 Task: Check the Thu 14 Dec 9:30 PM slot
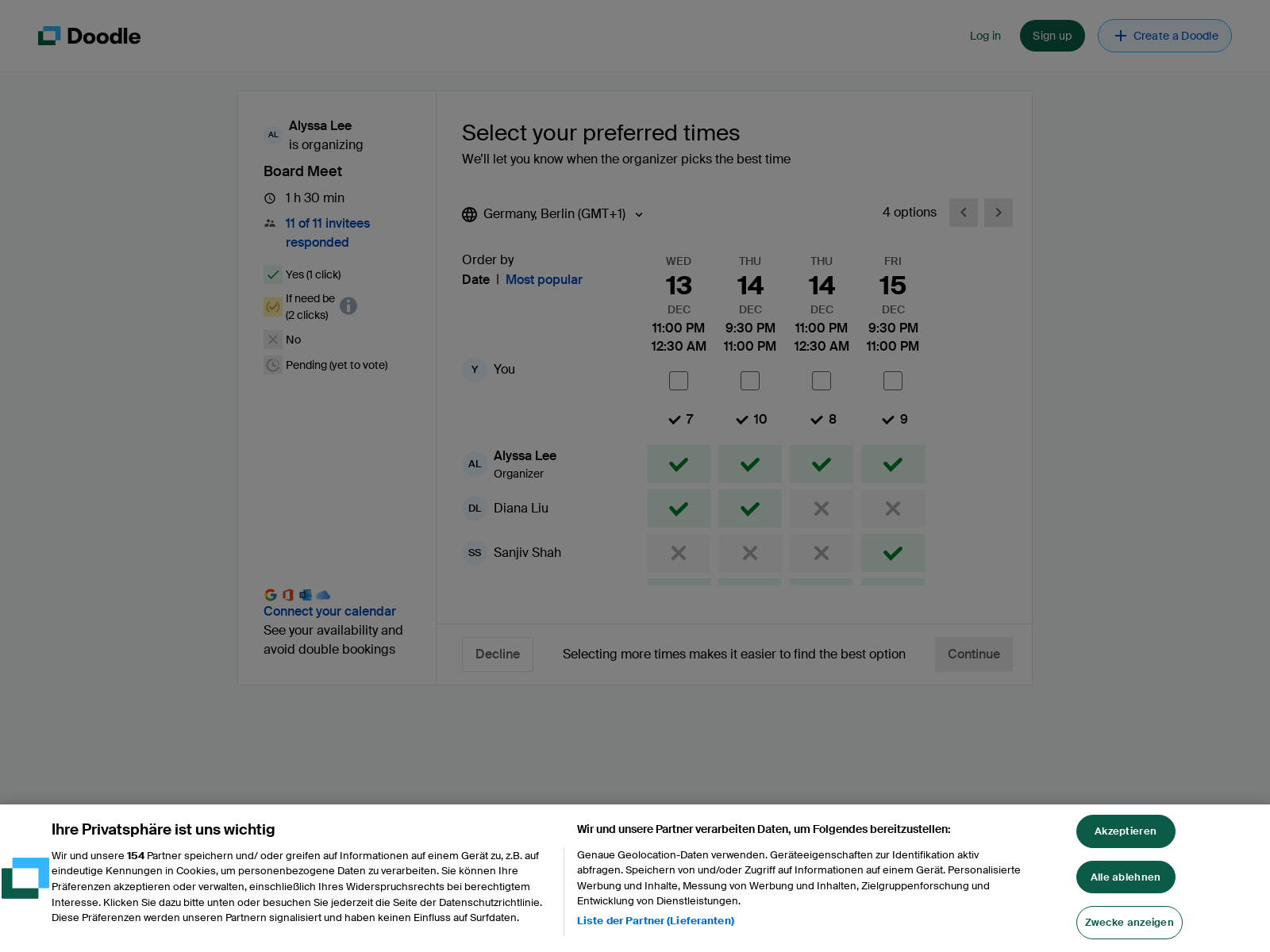click(750, 381)
